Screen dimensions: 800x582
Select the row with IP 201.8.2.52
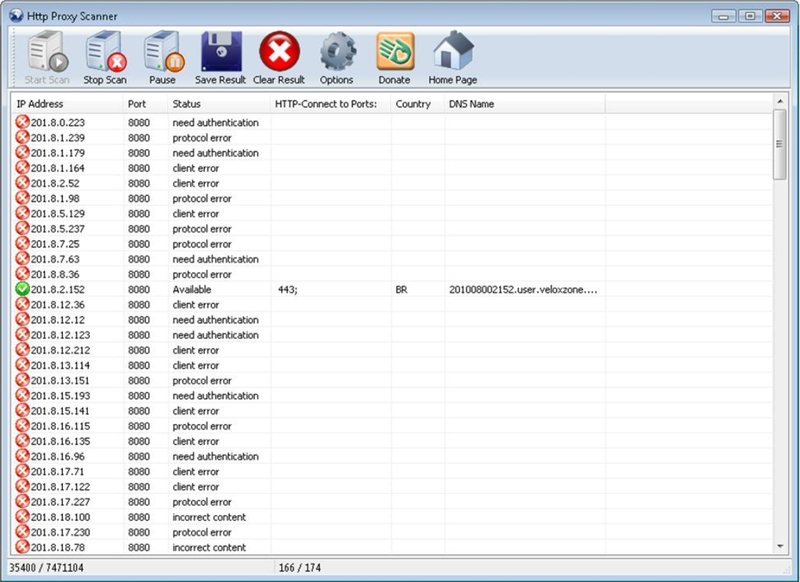[x=392, y=183]
